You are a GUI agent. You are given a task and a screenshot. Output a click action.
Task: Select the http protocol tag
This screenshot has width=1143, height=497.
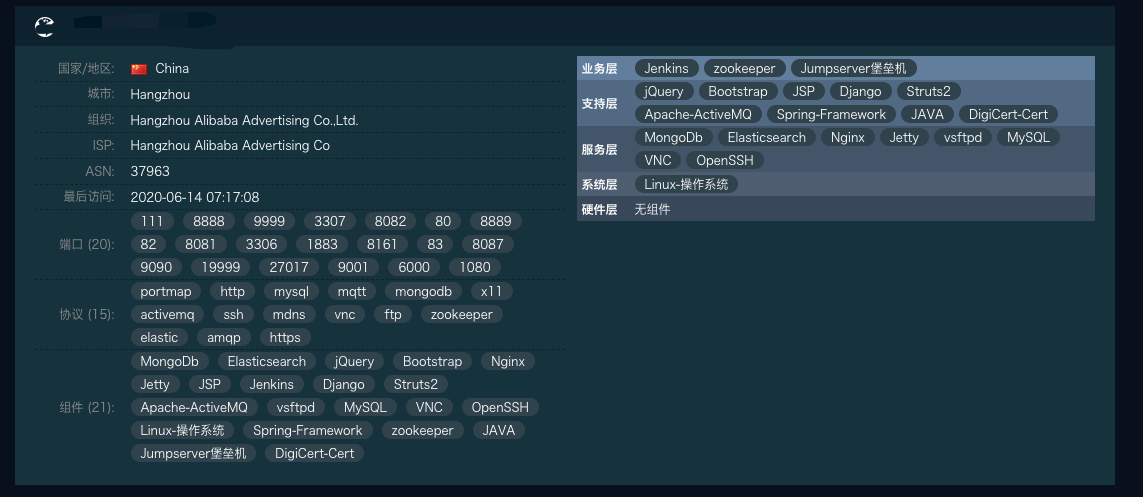[x=233, y=291]
